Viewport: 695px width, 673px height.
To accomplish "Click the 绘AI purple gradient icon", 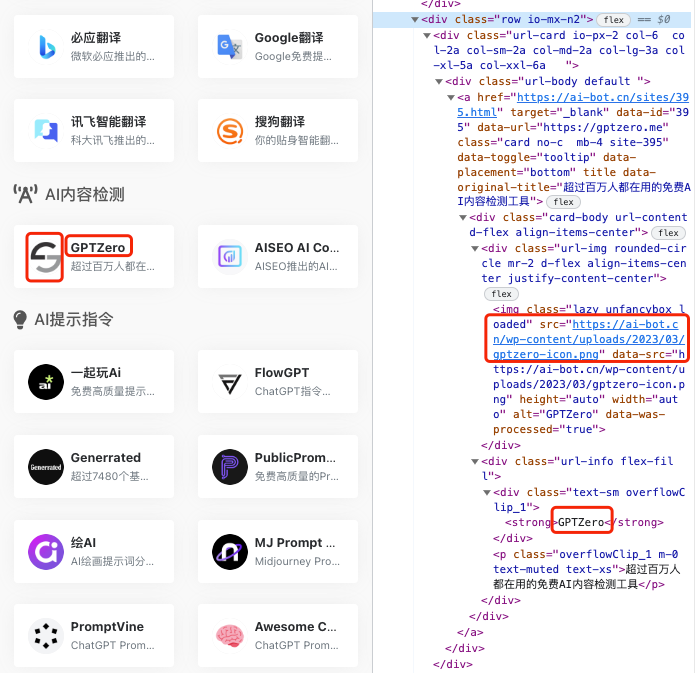I will point(46,552).
